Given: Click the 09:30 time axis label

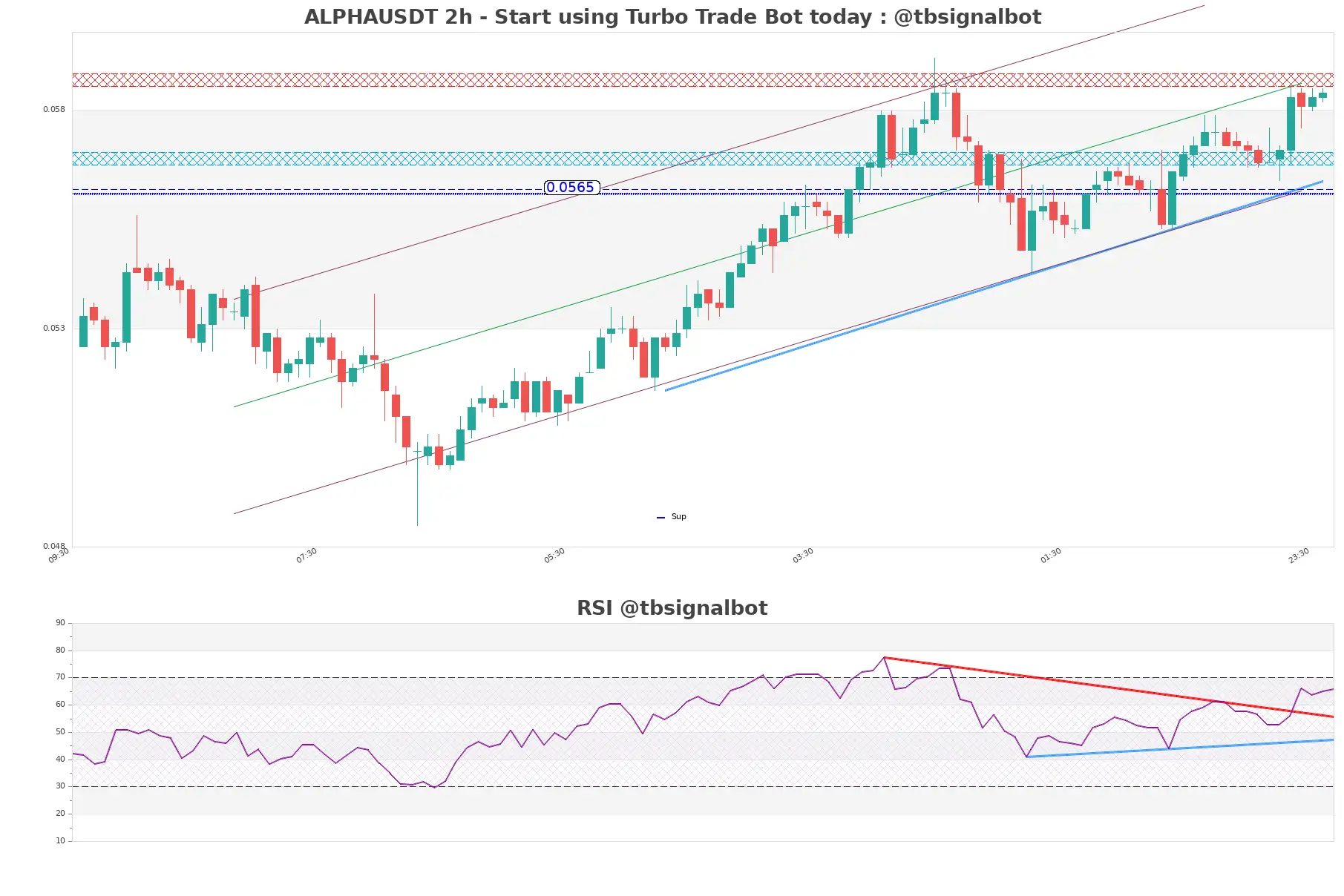Looking at the screenshot, I should tap(59, 556).
